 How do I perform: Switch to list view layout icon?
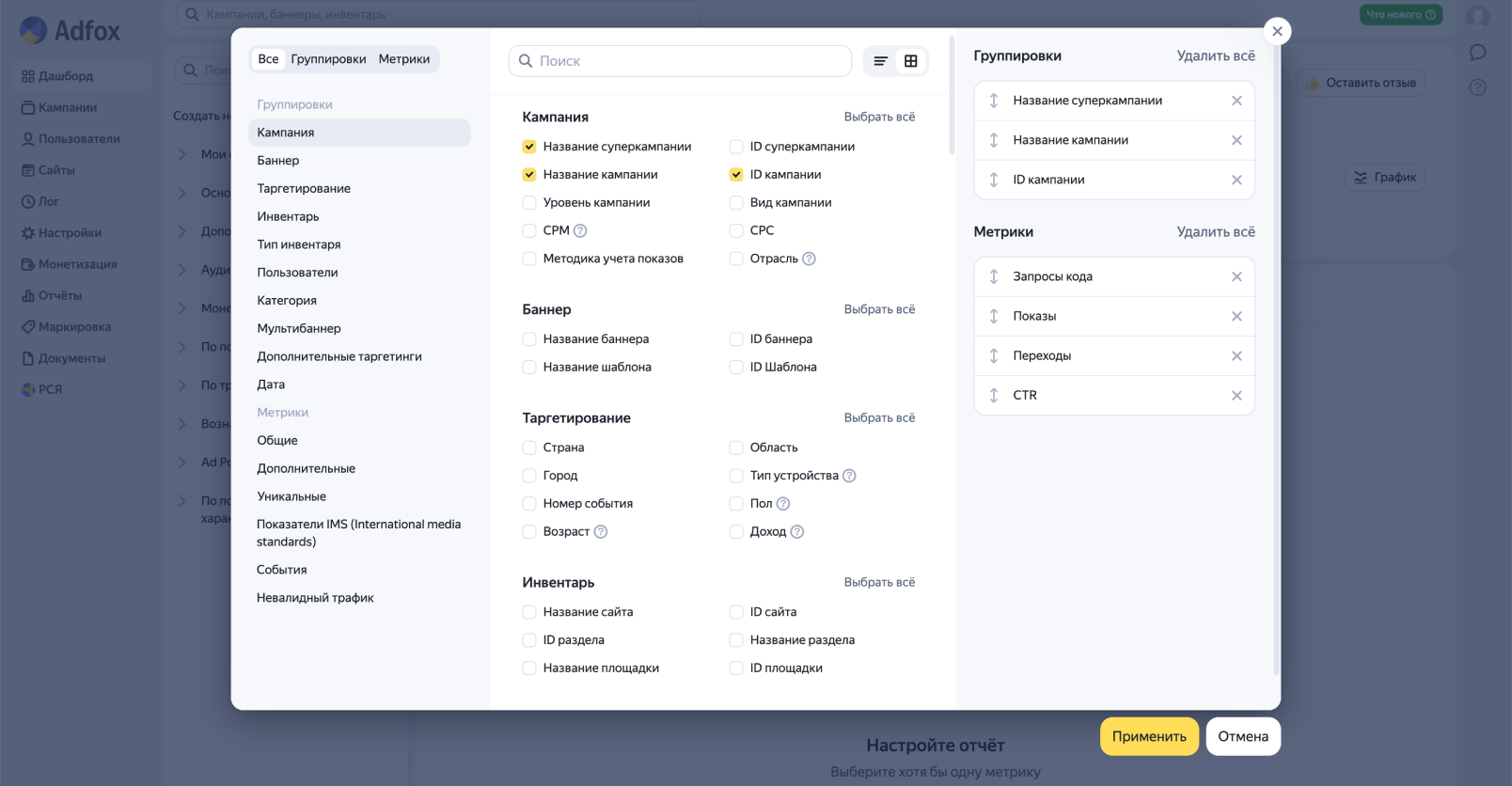coord(880,61)
